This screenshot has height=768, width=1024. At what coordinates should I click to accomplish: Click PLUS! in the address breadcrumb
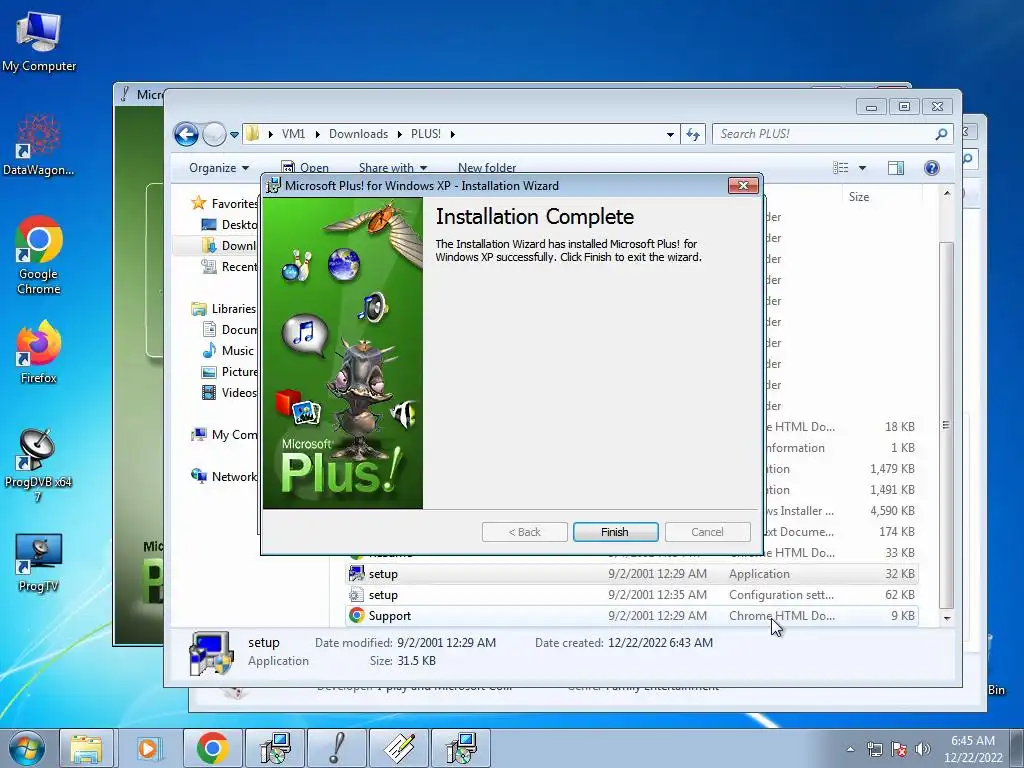pos(425,134)
